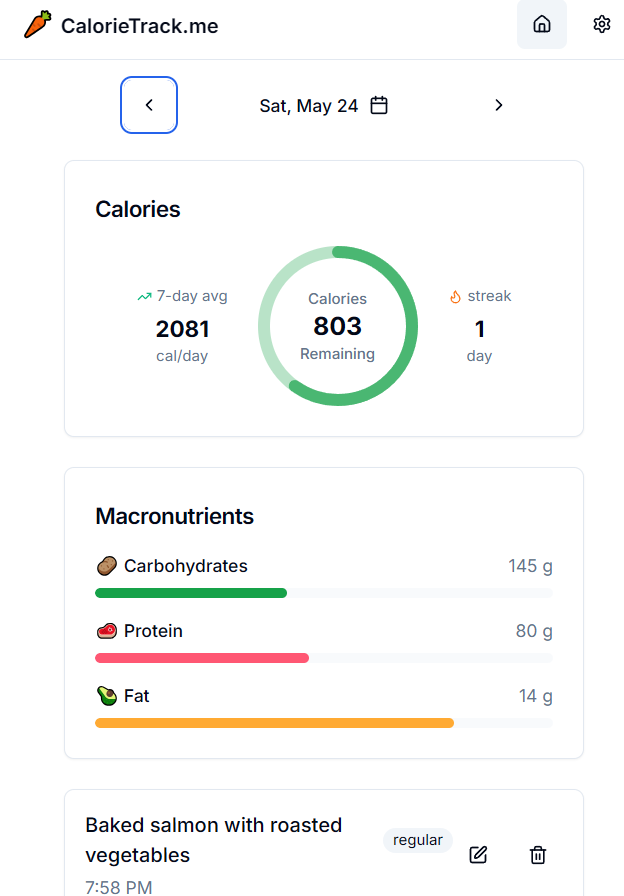Open the home dashboard icon

[x=542, y=24]
